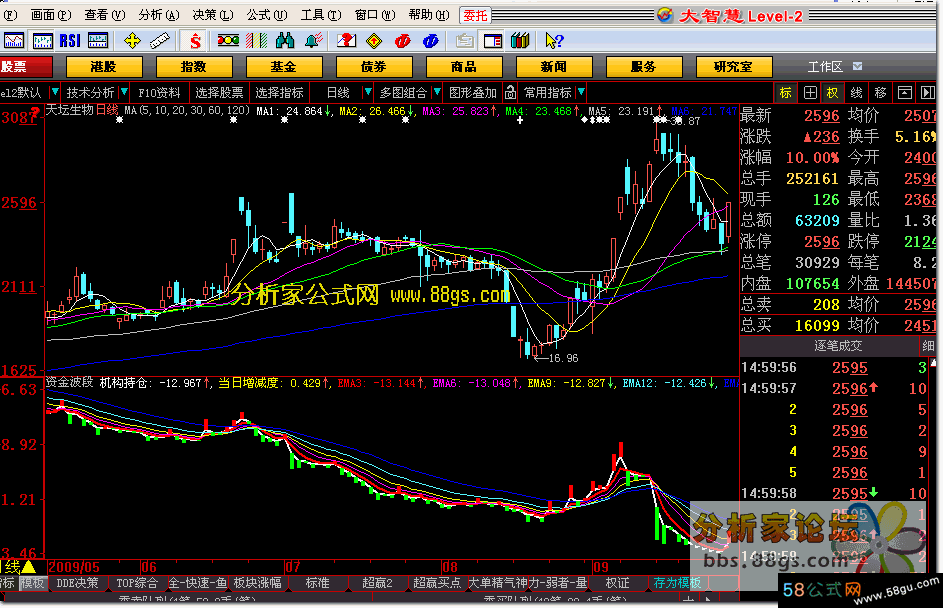Click the red question mark chart icon

[x=346, y=40]
